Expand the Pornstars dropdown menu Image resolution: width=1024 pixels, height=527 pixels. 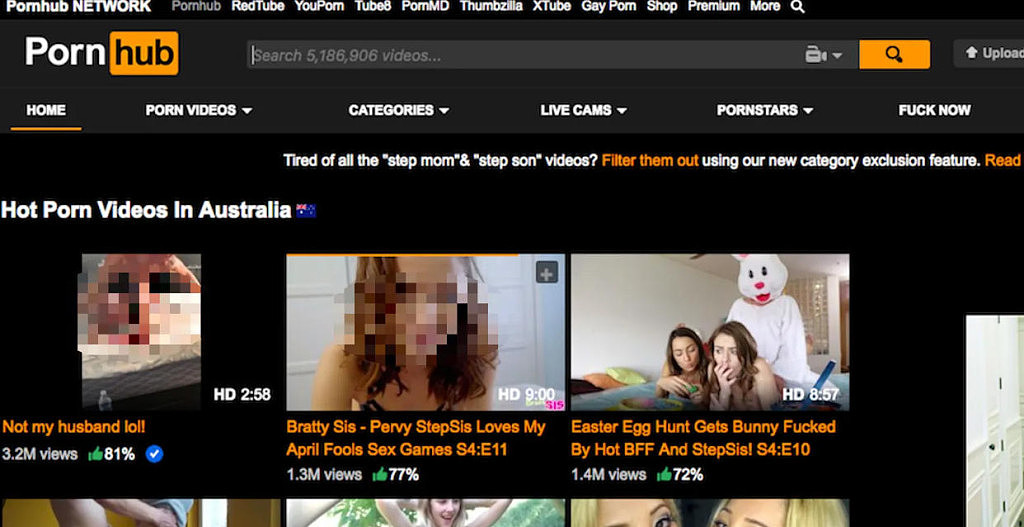point(765,110)
